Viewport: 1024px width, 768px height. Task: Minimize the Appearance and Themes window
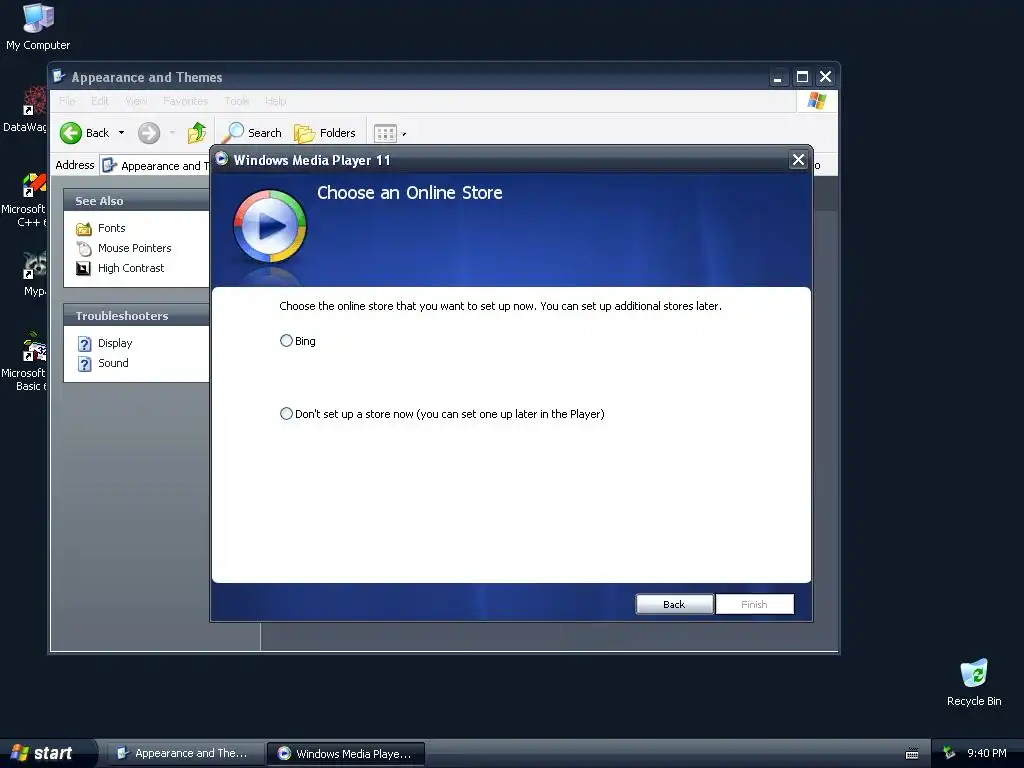coord(777,77)
